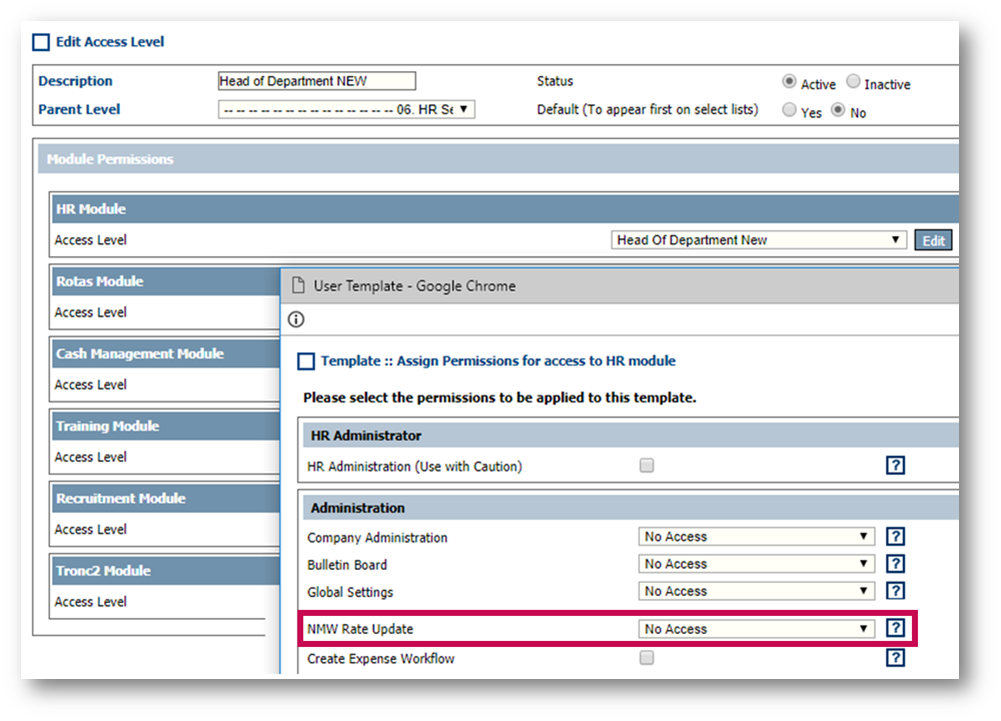Click Edit button for HR Module

pos(932,240)
